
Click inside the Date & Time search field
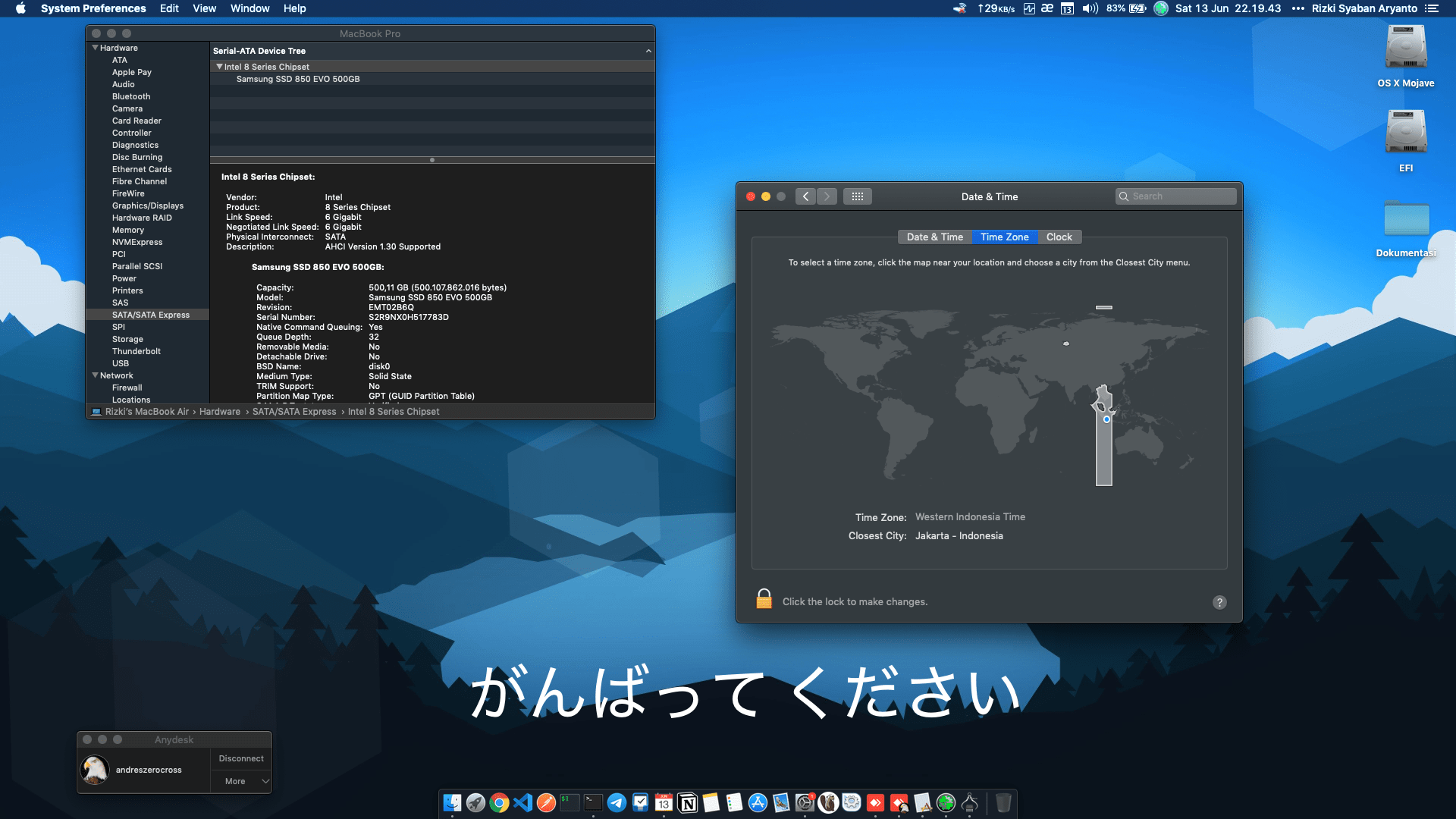pyautogui.click(x=1175, y=196)
